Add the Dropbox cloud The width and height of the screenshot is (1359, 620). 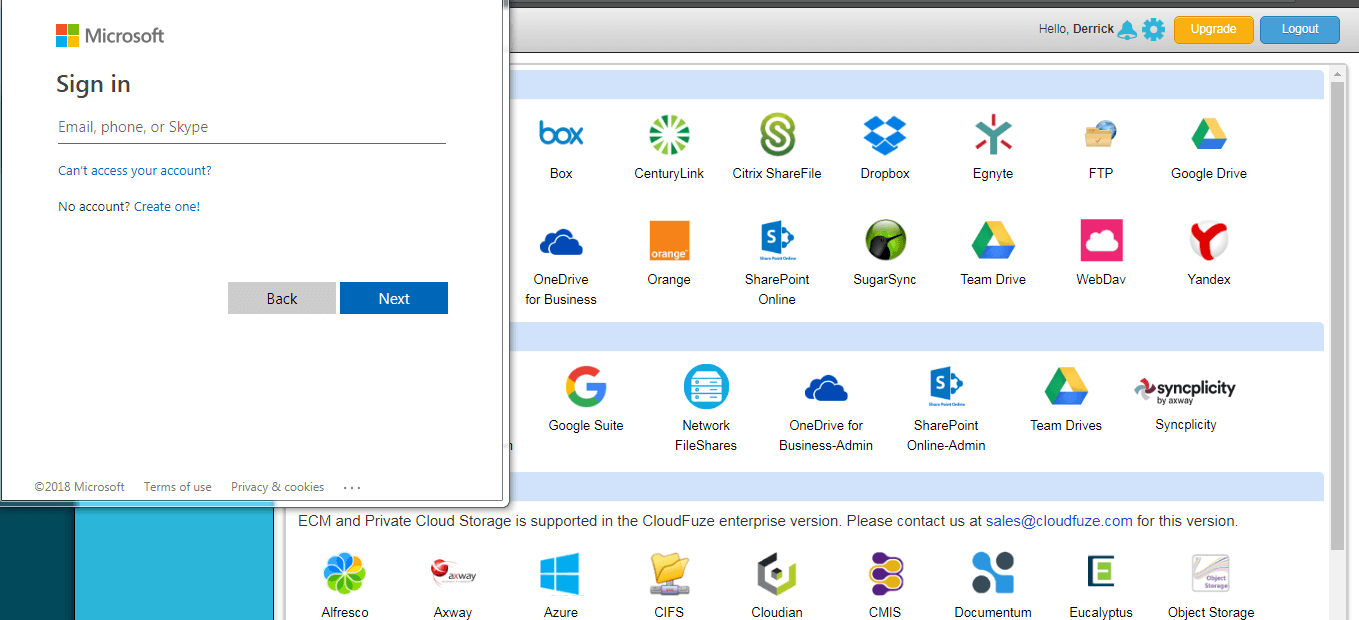coord(885,135)
